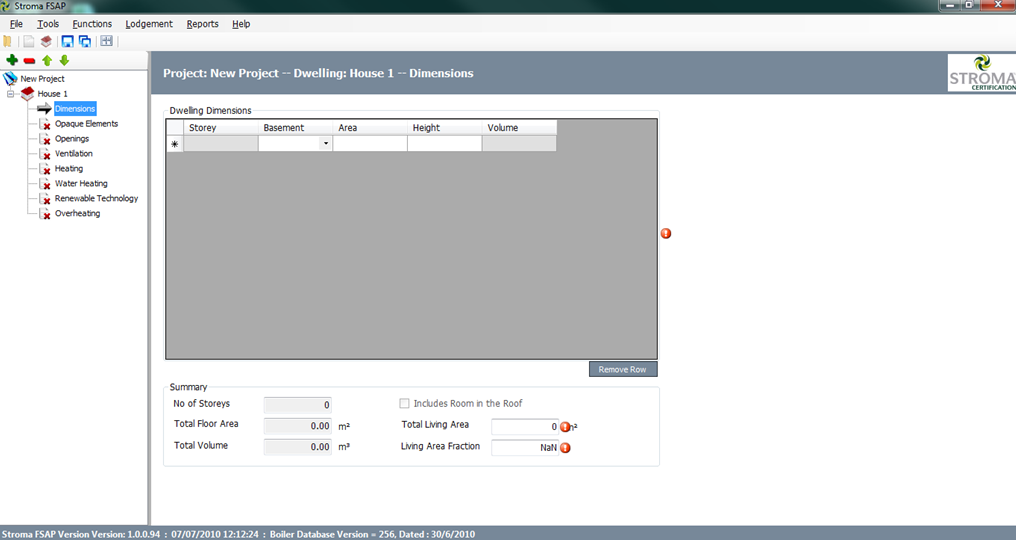Viewport: 1016px width, 540px height.
Task: Select Dimensions in the tree
Action: [x=75, y=109]
